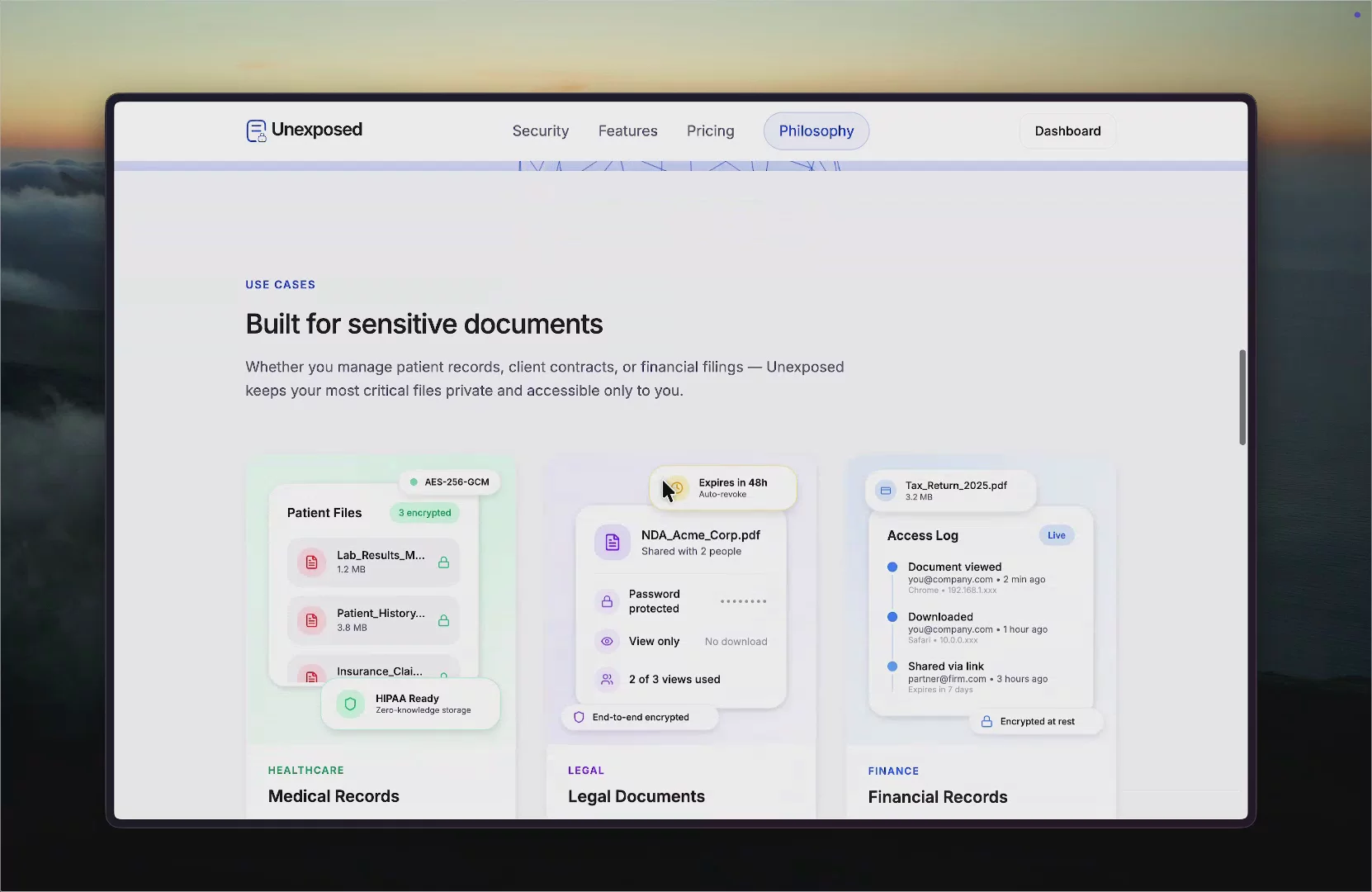Image resolution: width=1372 pixels, height=892 pixels.
Task: Click the Live badge in Access Log
Action: 1057,535
